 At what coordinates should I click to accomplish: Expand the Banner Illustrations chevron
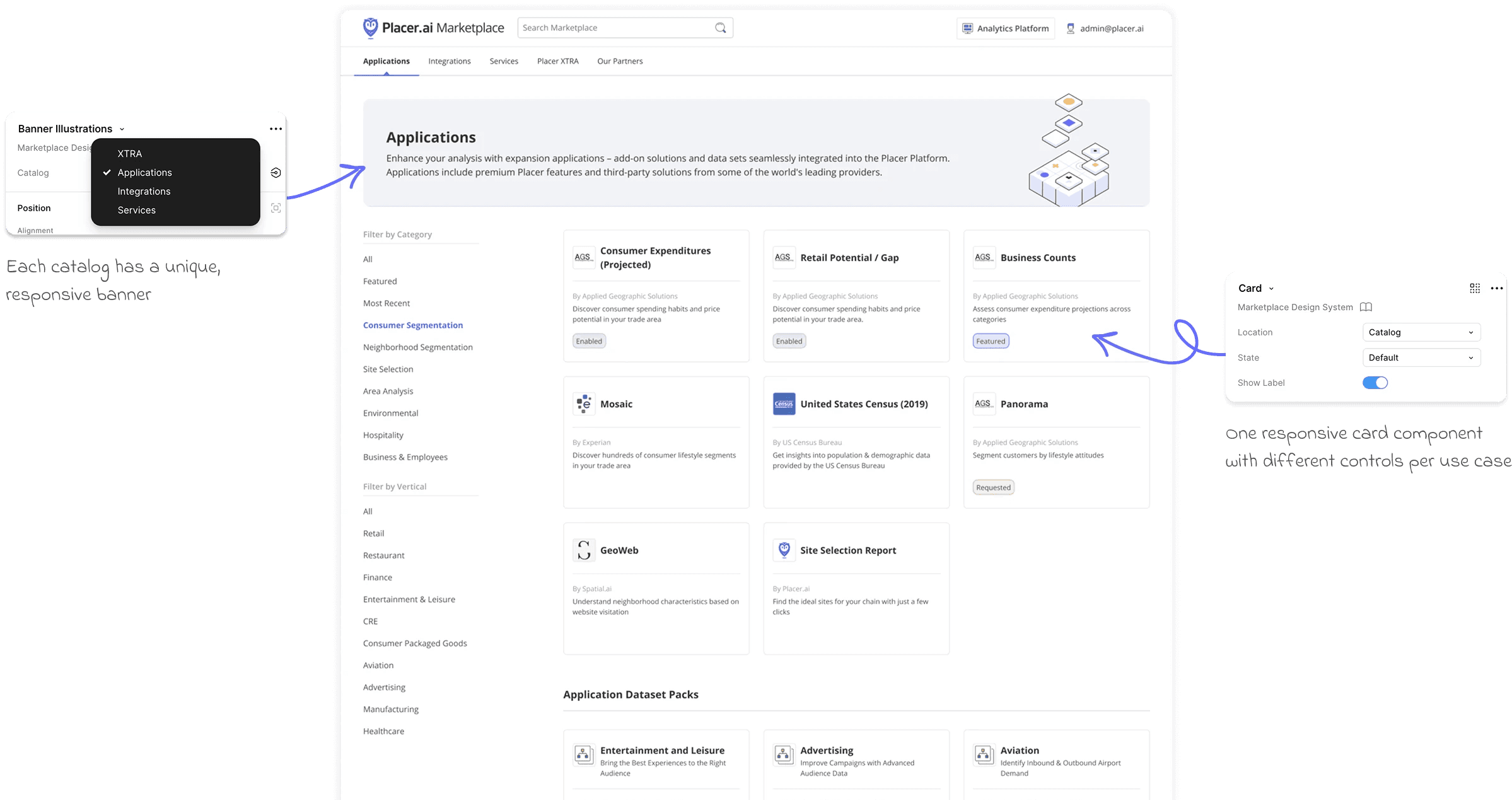(120, 129)
